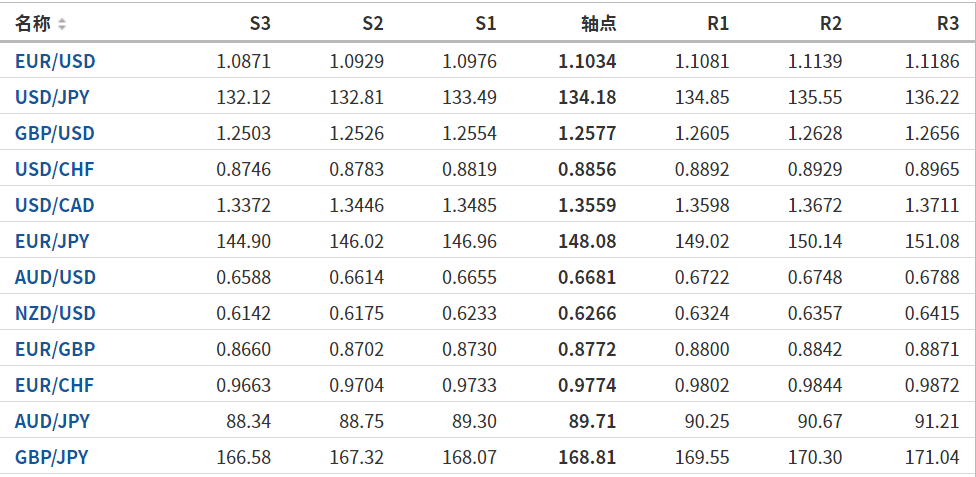Click the R3 column header
This screenshot has height=477, width=976.
(948, 23)
